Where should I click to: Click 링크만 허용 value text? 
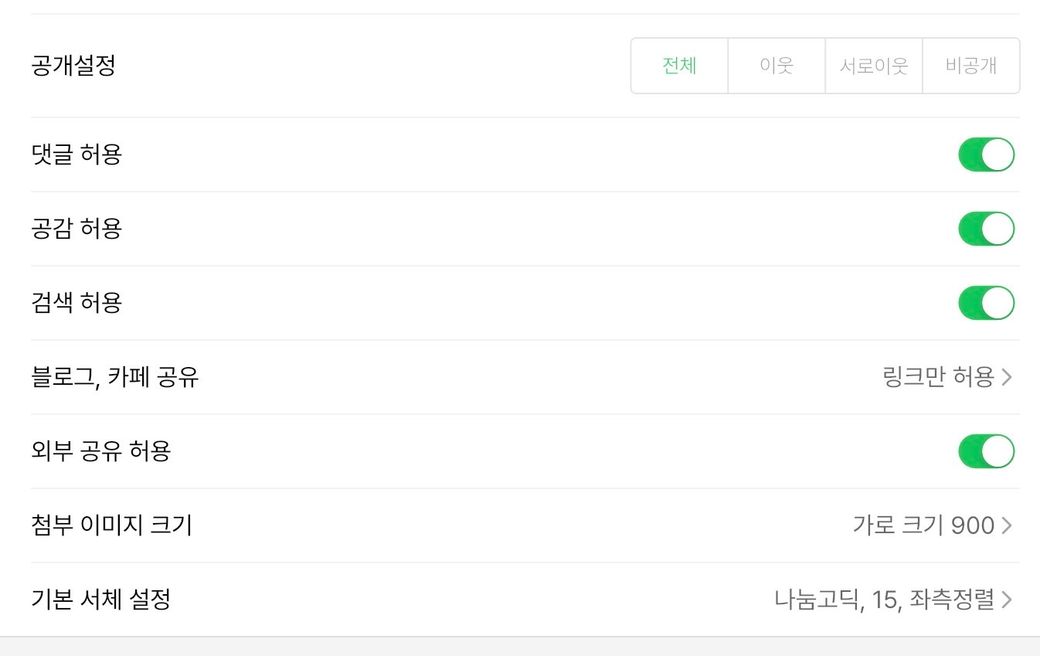point(939,377)
